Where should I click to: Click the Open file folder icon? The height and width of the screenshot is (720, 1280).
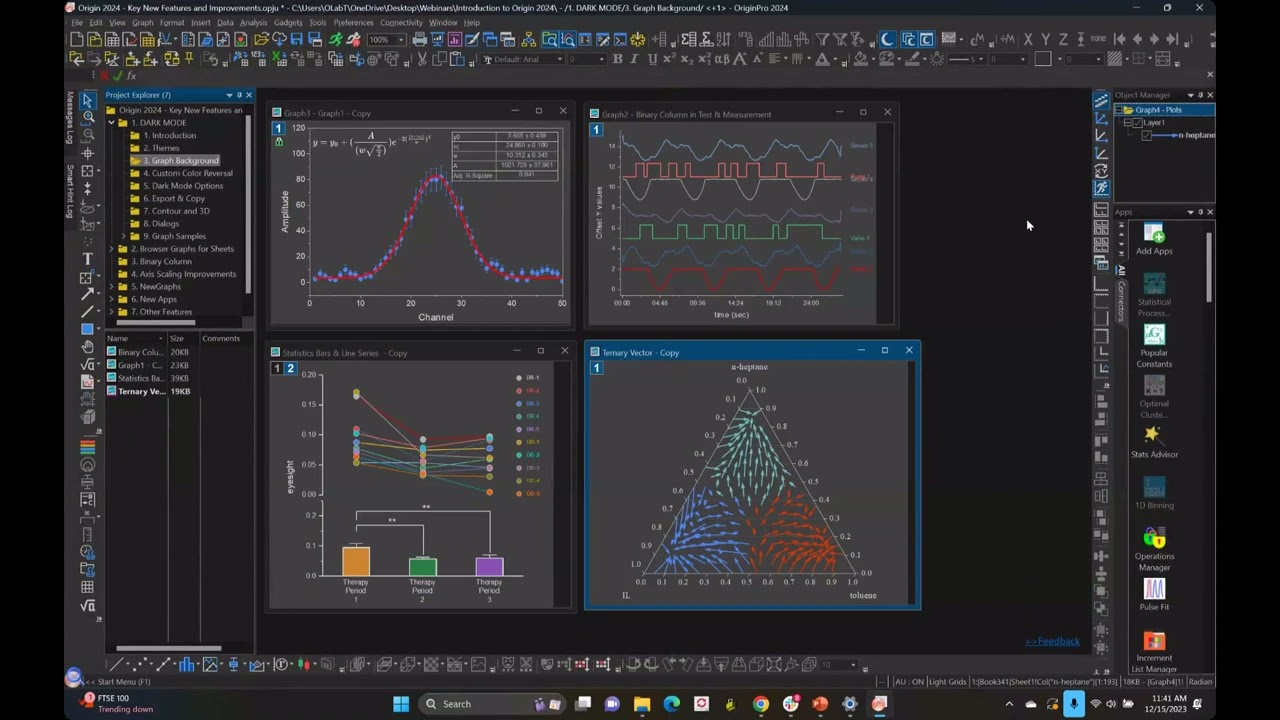[x=261, y=40]
